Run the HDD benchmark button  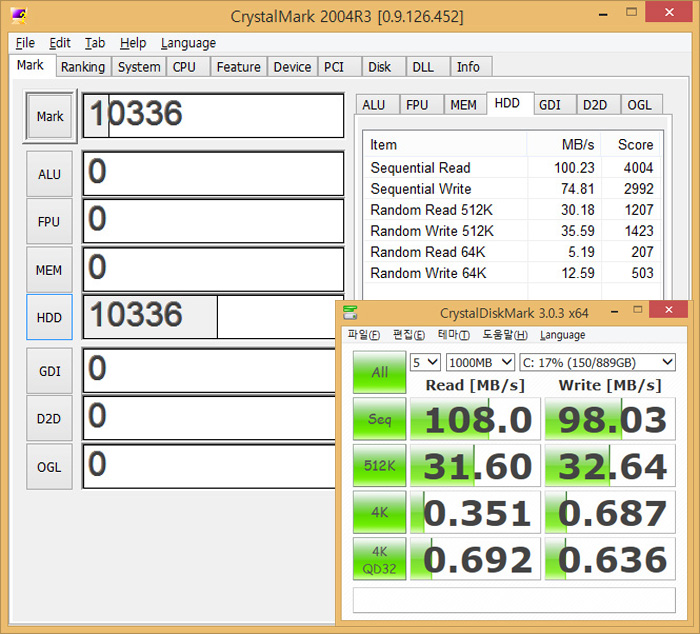click(49, 317)
